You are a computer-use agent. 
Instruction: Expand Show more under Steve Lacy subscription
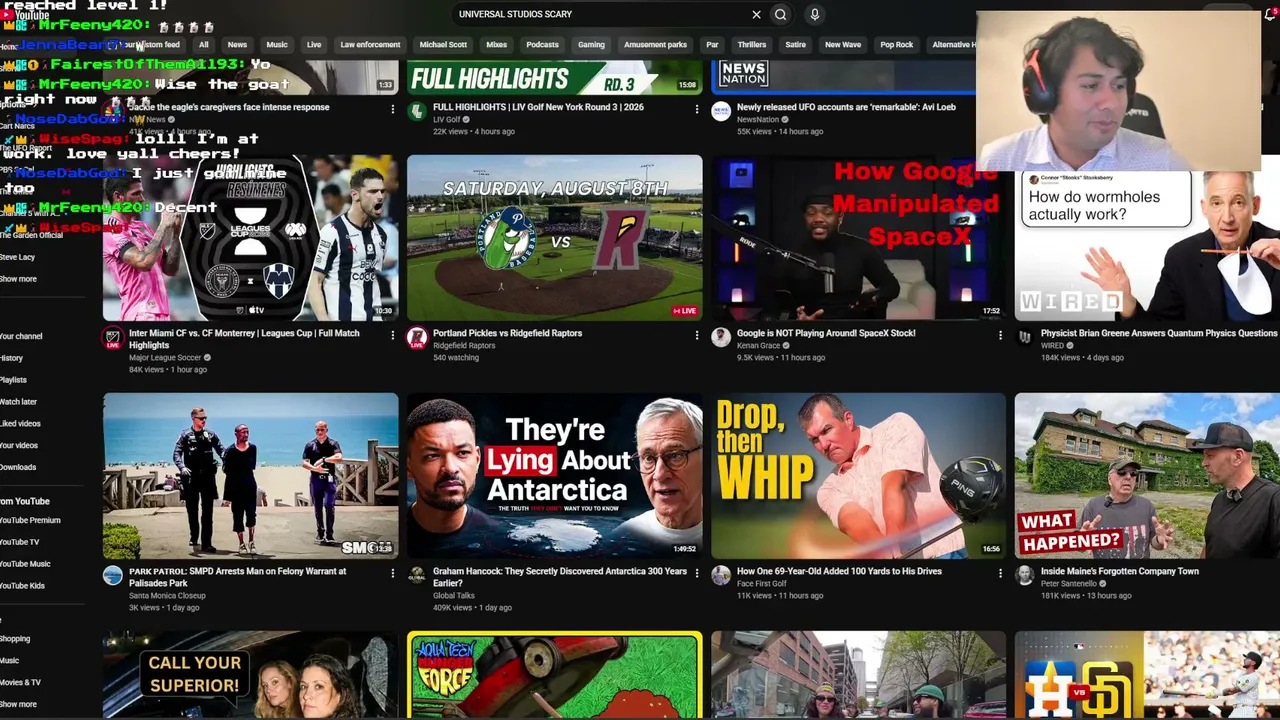18,279
